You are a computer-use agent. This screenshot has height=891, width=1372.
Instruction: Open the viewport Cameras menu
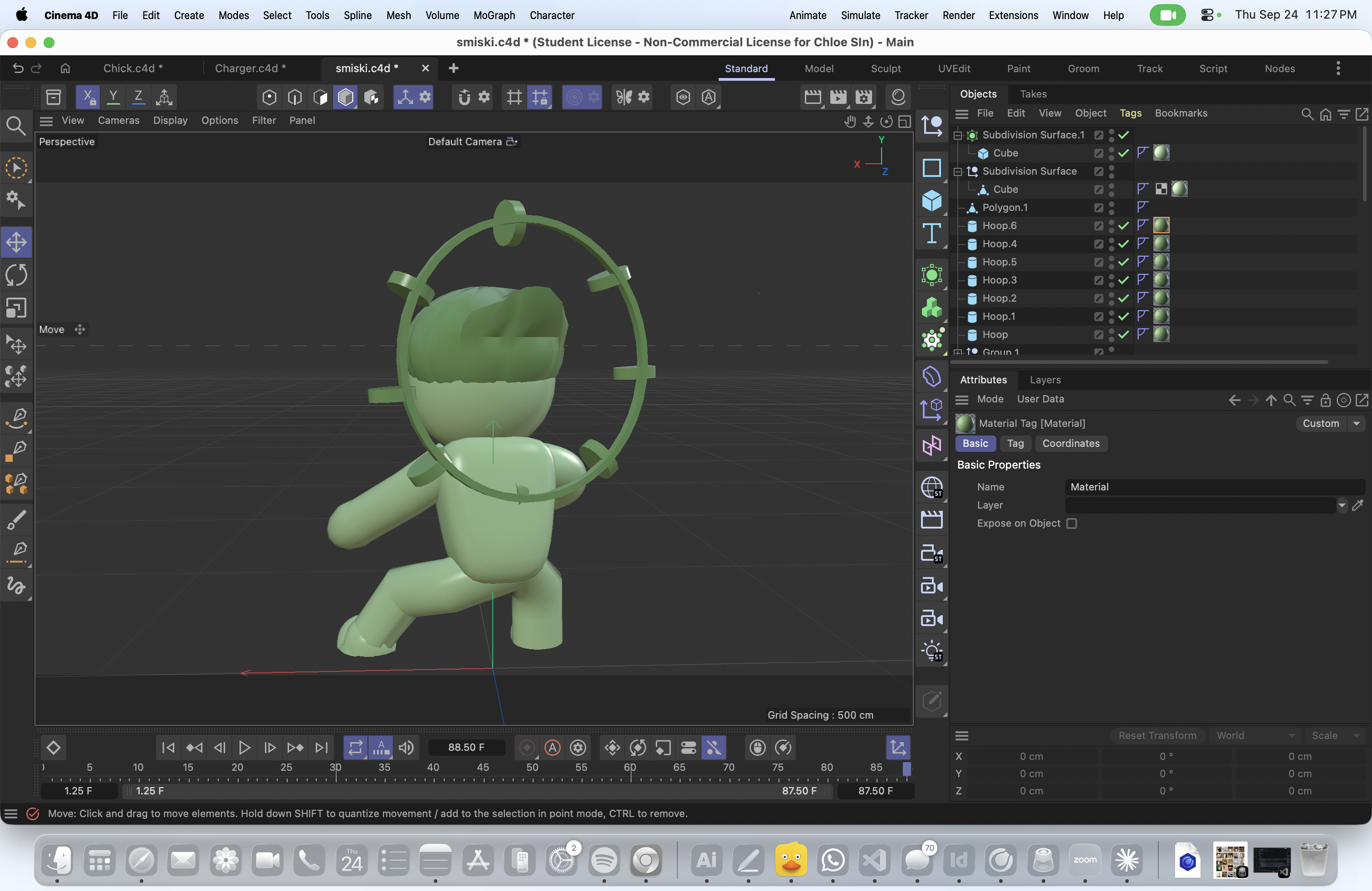[119, 121]
